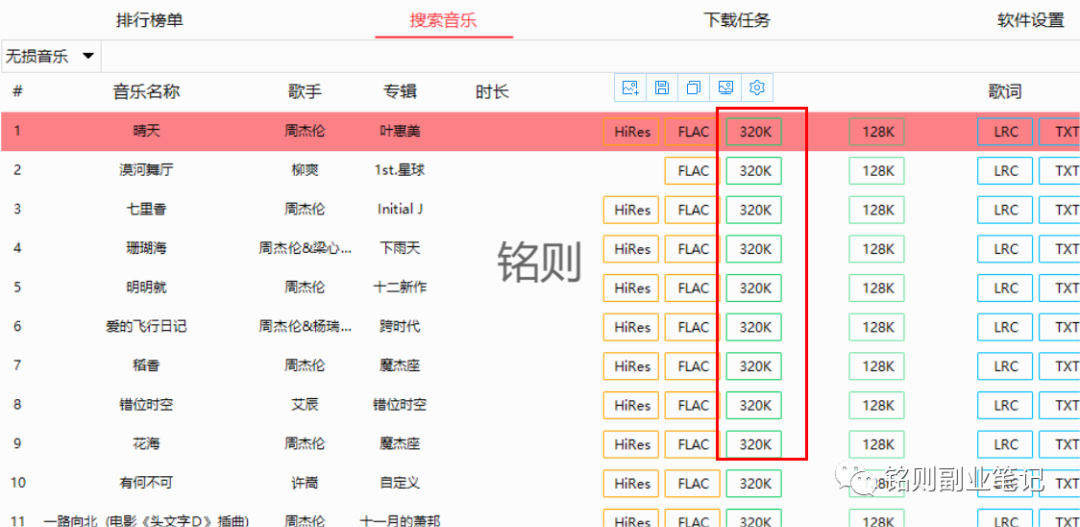
Task: Click 128K for 明明就
Action: coord(877,288)
